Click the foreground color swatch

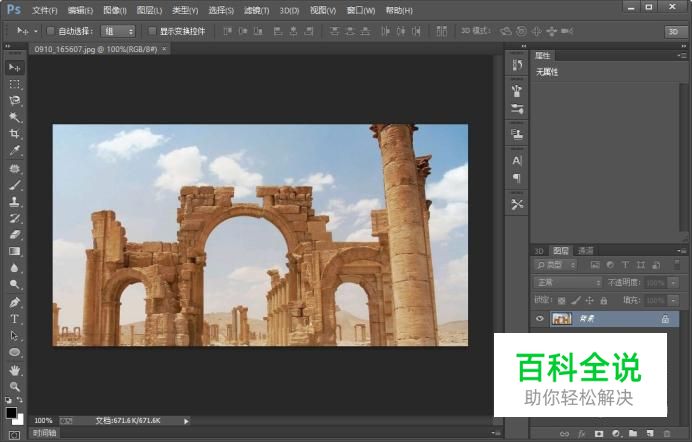tap(11, 411)
